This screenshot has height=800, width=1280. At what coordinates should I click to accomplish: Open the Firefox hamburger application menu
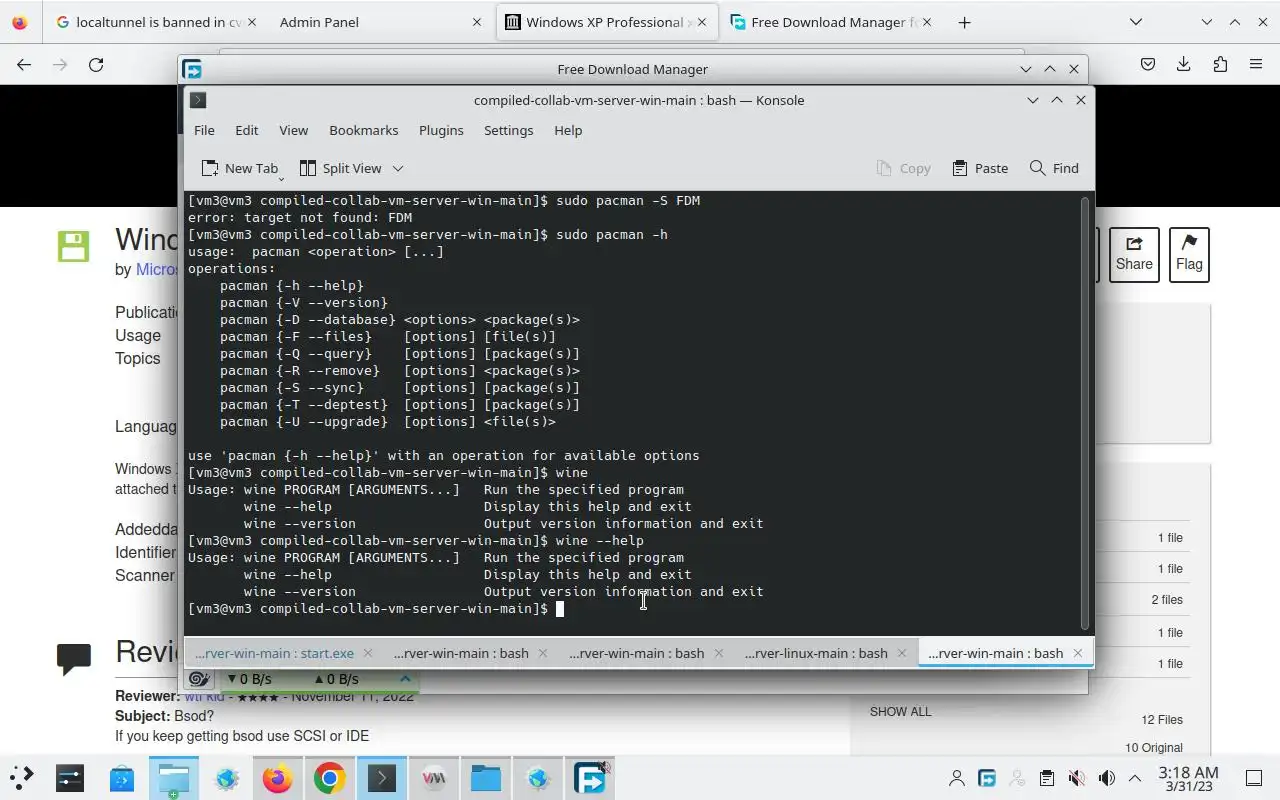click(x=1256, y=64)
